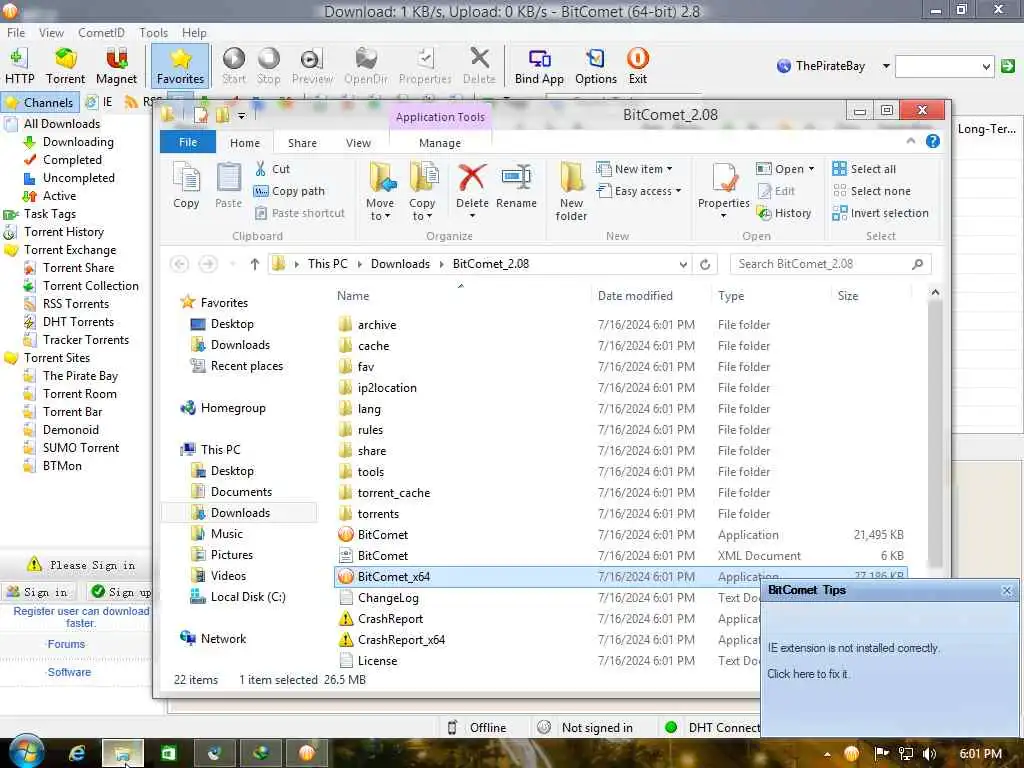The image size is (1024, 768).
Task: Switch to the Manage ribbon tab
Action: pos(440,142)
